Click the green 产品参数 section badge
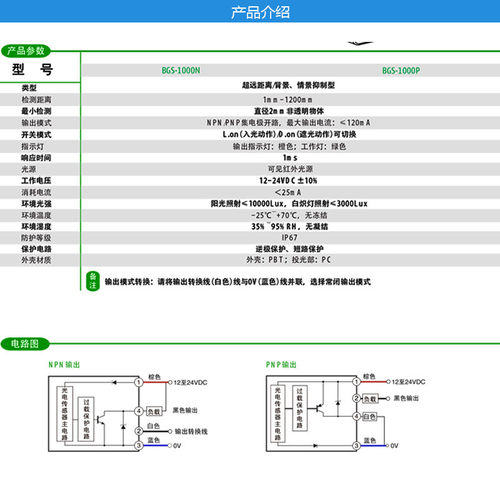Screen dimensions: 500x500 point(26,51)
